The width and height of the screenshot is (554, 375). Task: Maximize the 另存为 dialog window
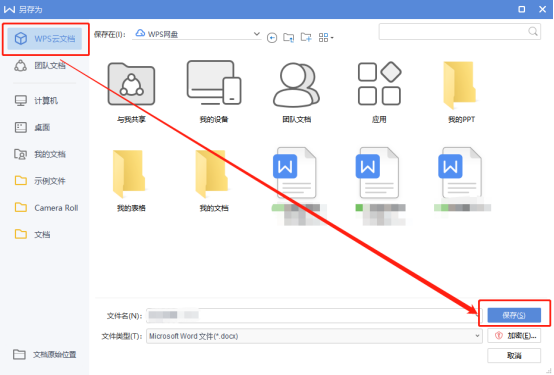point(521,9)
